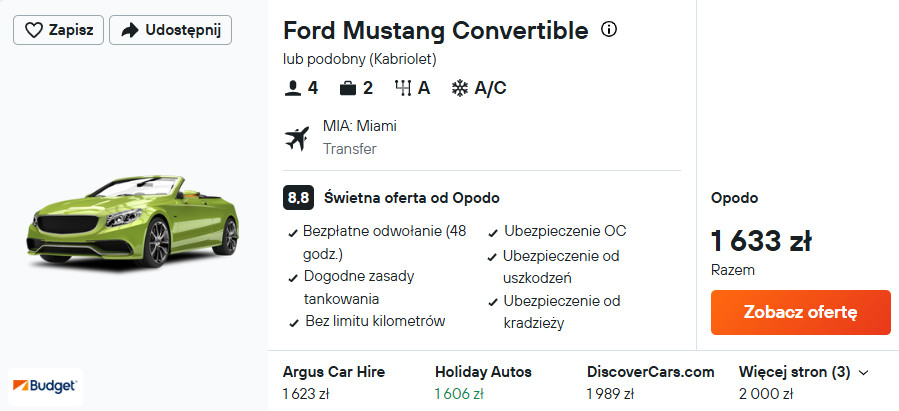This screenshot has width=899, height=411.
Task: Click the automatic transmission gearbox icon
Action: click(404, 88)
